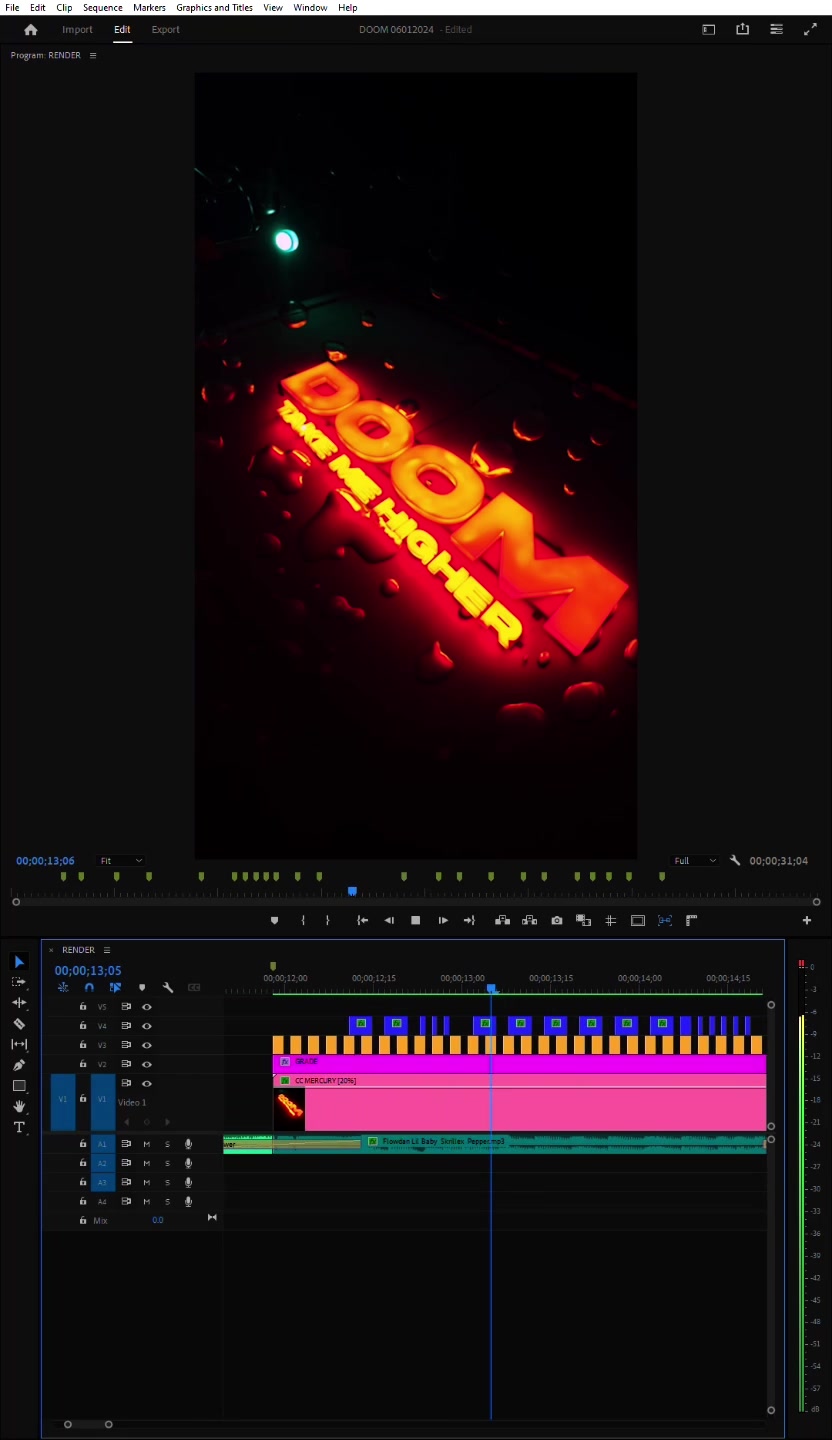Screen dimensions: 832x1440
Task: Step forward one frame
Action: 443,920
